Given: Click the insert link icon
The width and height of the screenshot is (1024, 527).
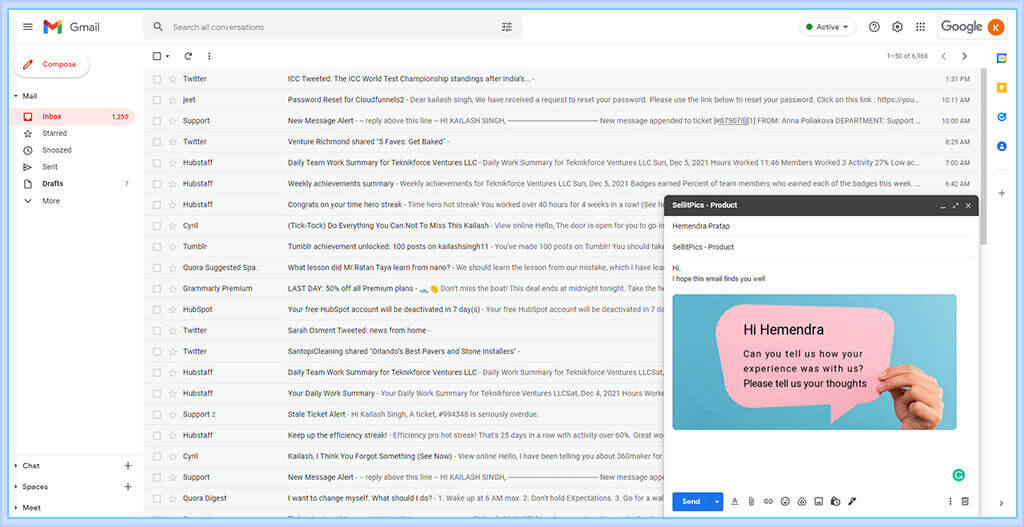Looking at the screenshot, I should pyautogui.click(x=768, y=501).
